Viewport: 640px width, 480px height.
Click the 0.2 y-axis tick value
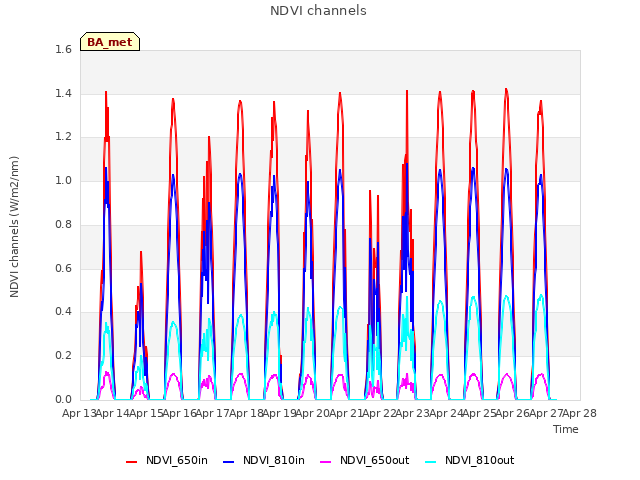pos(63,356)
